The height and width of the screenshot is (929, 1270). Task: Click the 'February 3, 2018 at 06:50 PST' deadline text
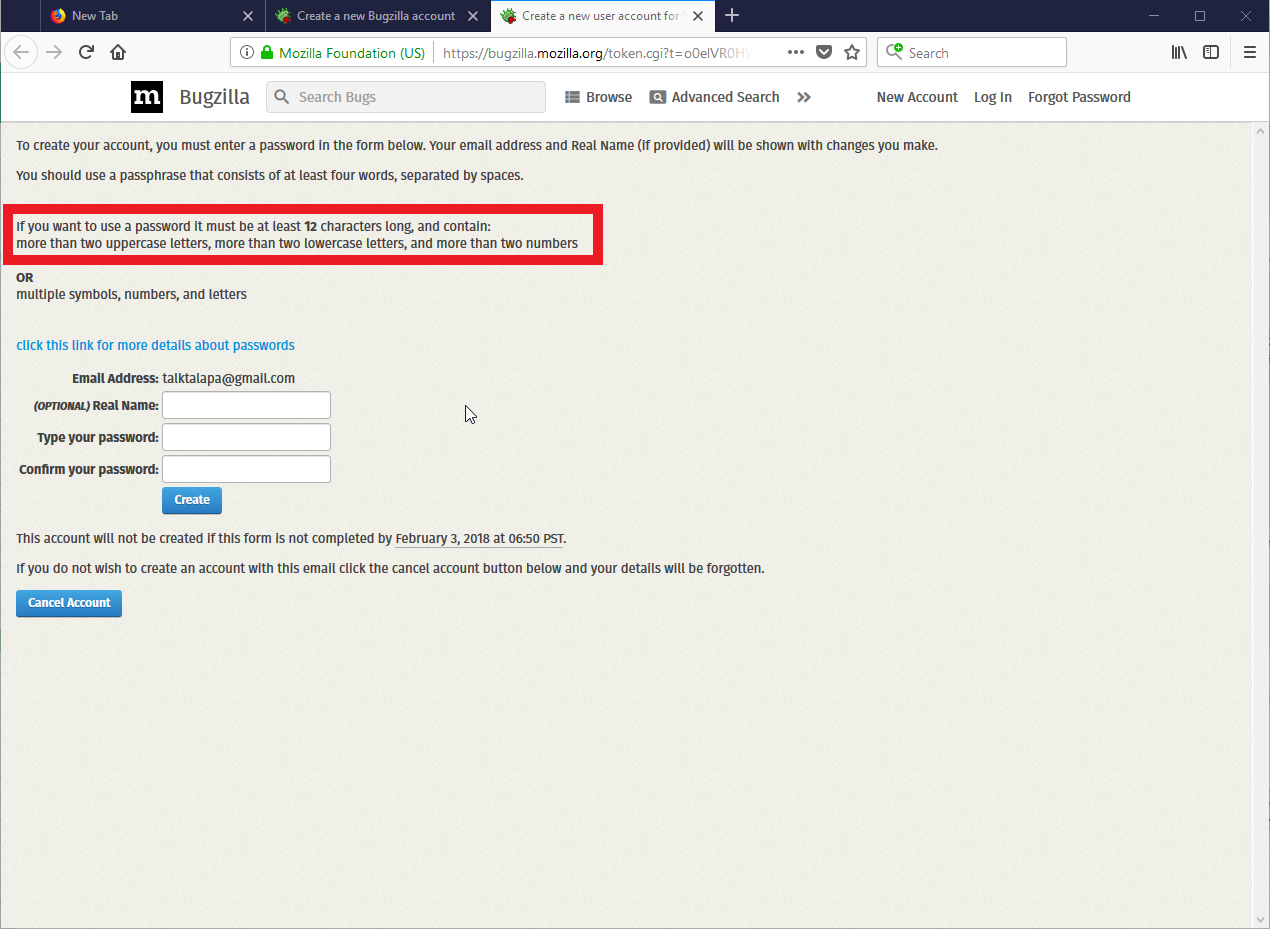(479, 538)
